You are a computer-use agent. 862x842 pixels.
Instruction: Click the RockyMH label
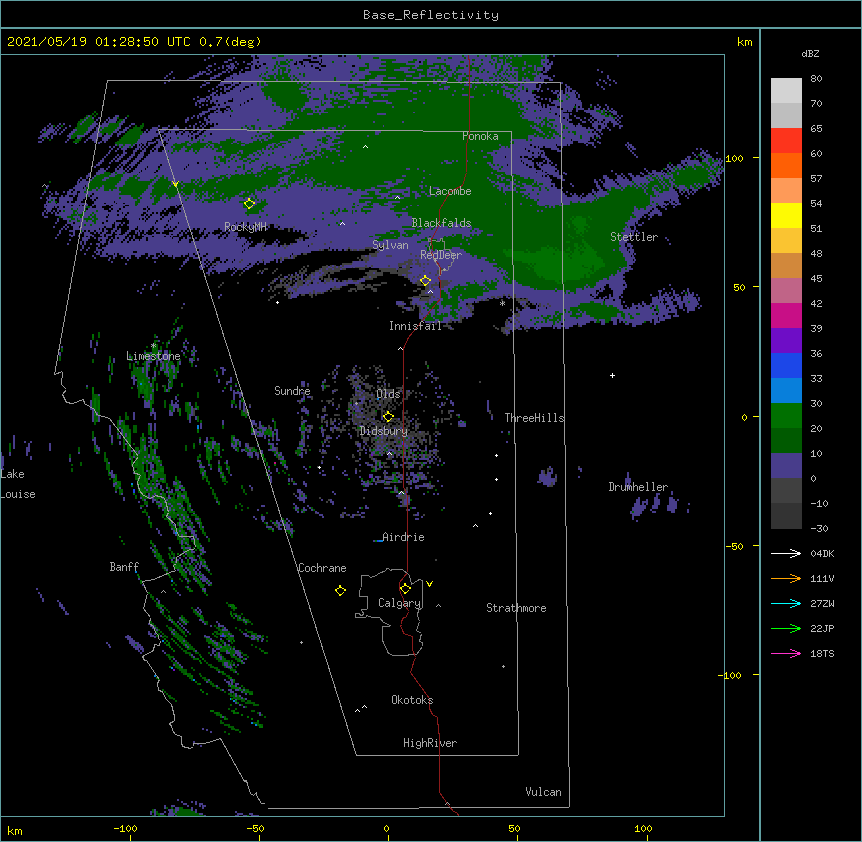(245, 227)
